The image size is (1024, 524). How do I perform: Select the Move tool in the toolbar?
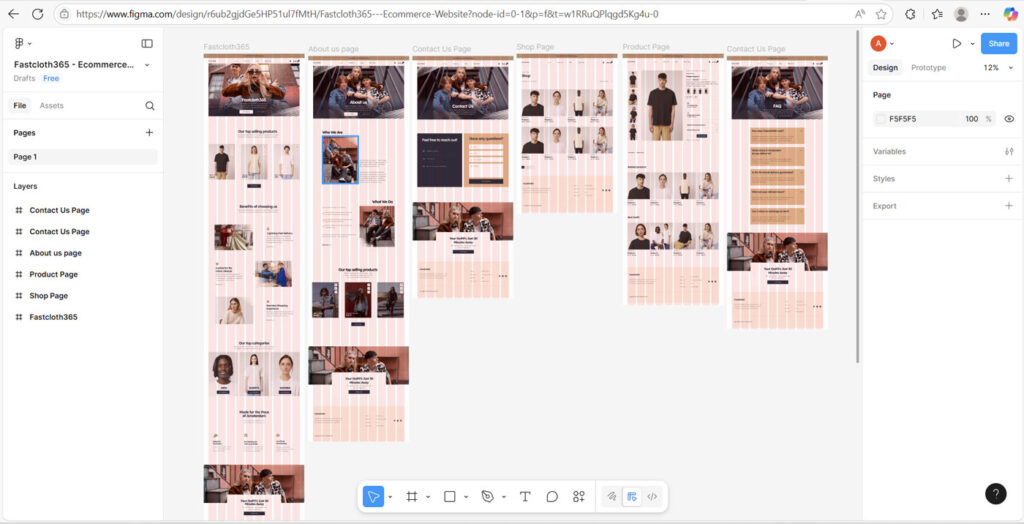pyautogui.click(x=373, y=496)
